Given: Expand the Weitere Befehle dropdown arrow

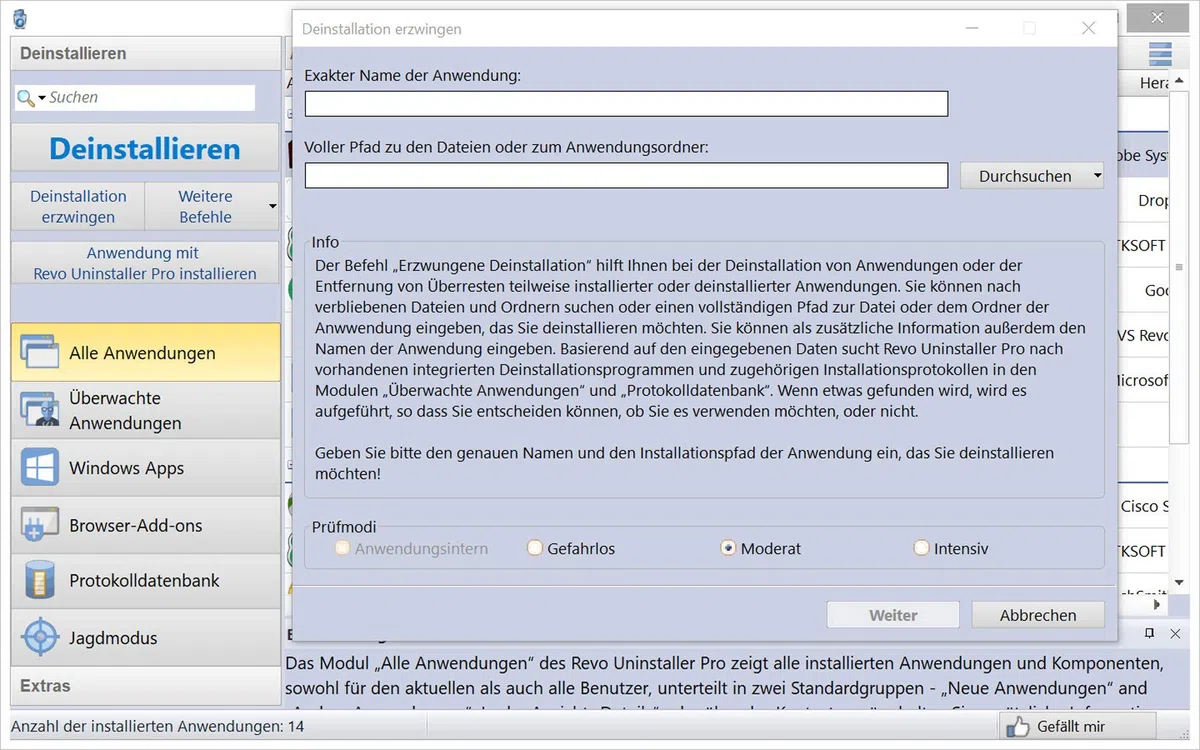Looking at the screenshot, I should (272, 207).
